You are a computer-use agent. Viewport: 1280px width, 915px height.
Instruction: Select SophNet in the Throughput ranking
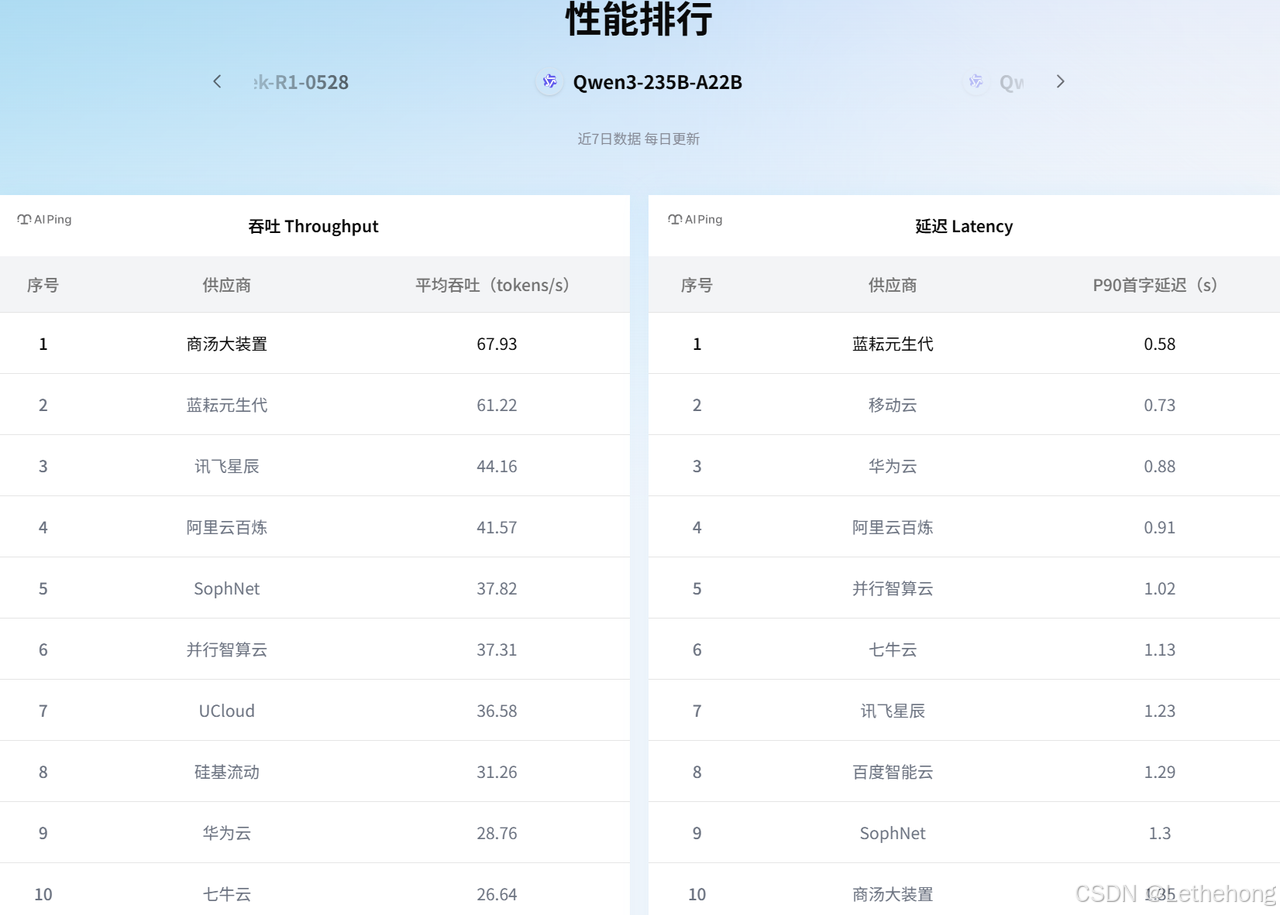tap(227, 588)
